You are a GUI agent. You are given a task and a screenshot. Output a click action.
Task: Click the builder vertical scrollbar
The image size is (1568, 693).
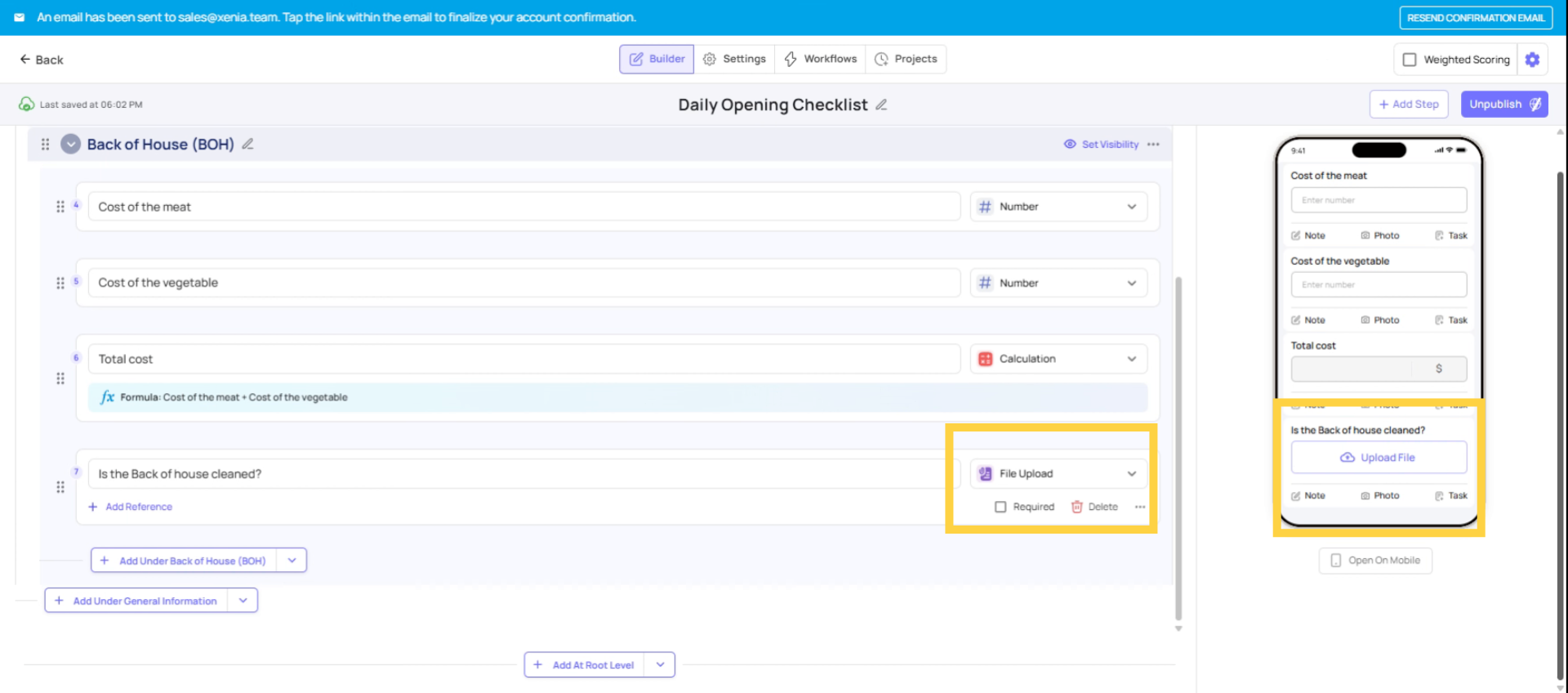(1178, 448)
